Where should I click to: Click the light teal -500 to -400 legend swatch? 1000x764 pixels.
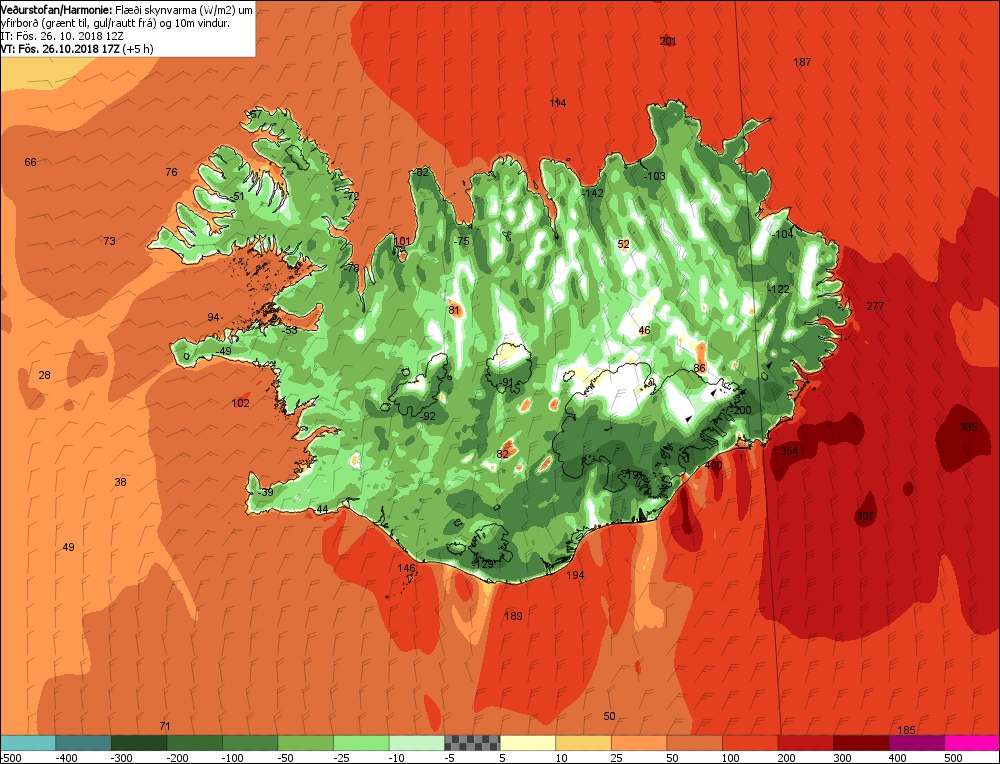pos(28,743)
